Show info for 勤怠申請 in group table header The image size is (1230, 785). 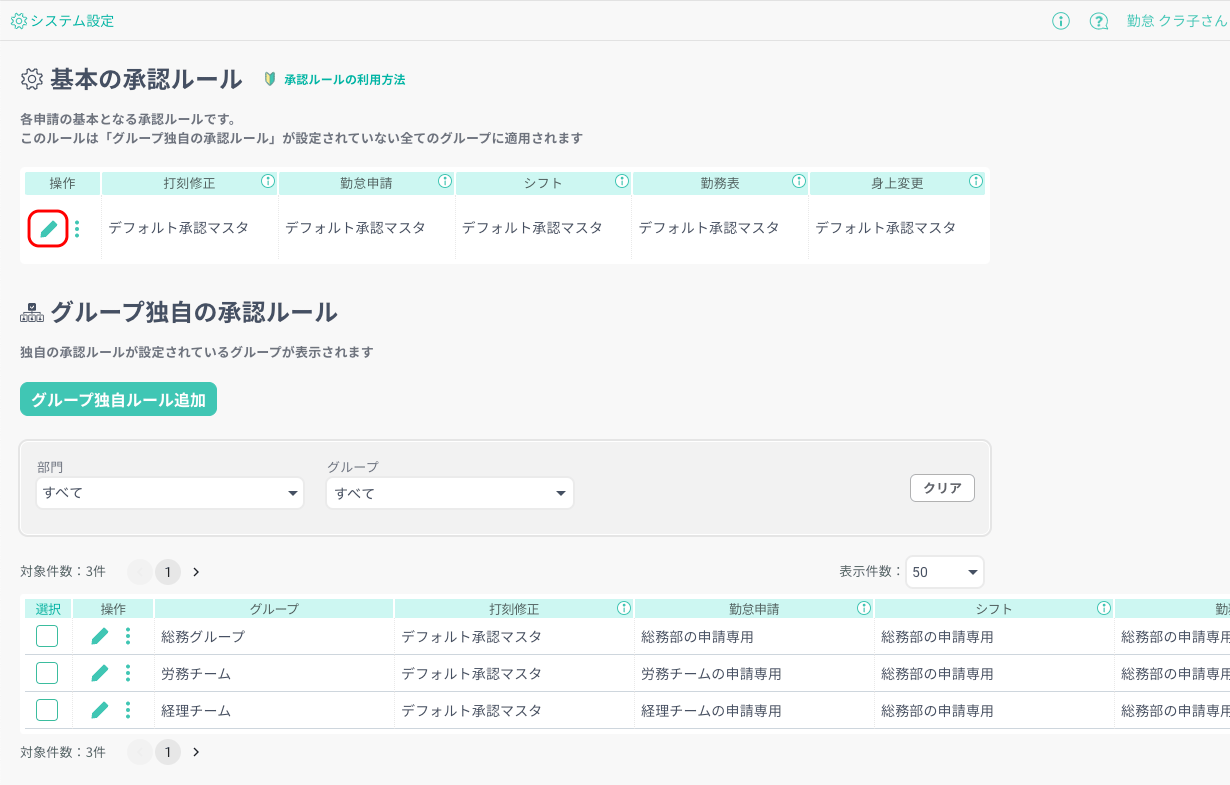pyautogui.click(x=864, y=608)
